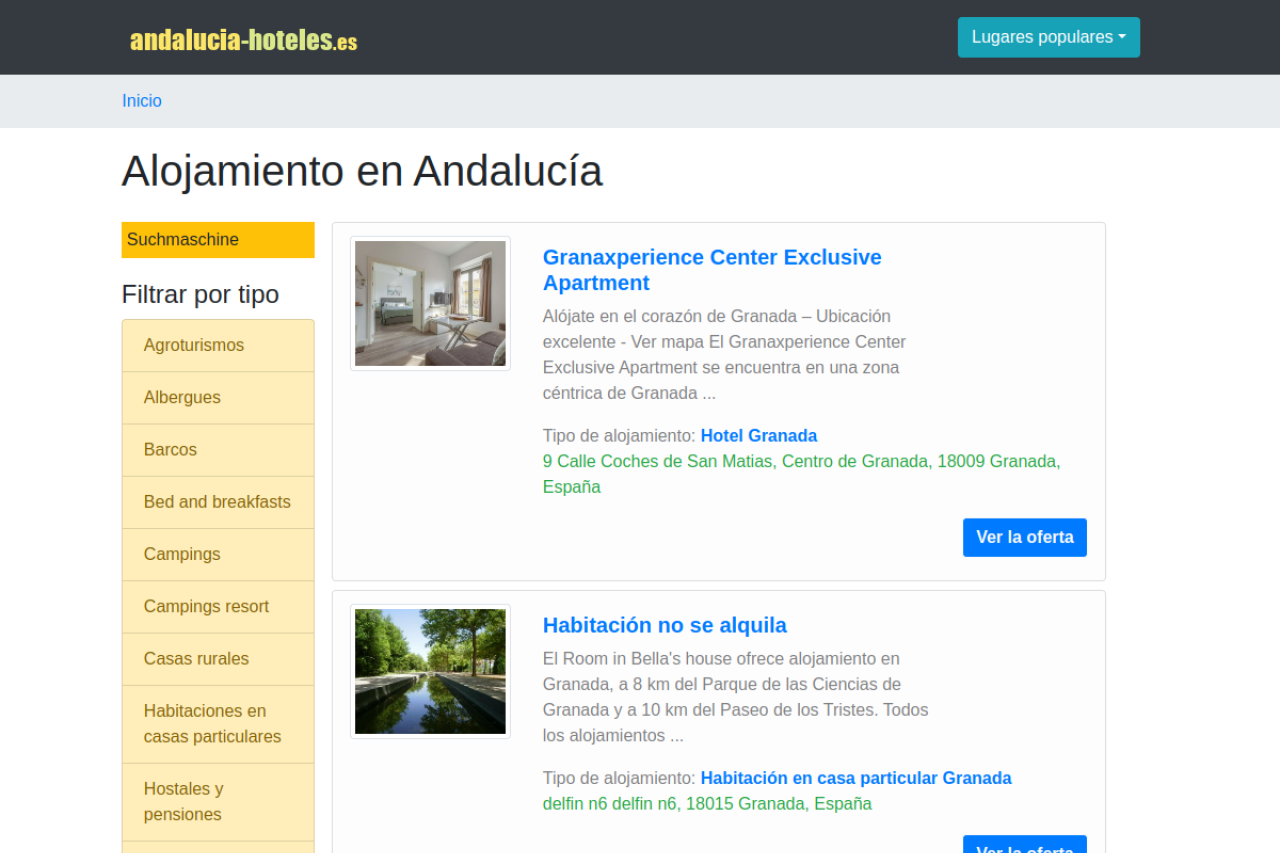The image size is (1280, 853).
Task: Show Casas rurales listings
Action: [196, 659]
